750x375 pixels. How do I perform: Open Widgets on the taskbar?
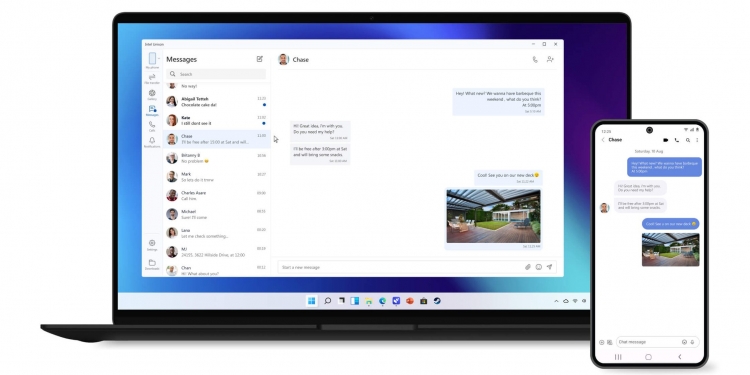click(355, 301)
